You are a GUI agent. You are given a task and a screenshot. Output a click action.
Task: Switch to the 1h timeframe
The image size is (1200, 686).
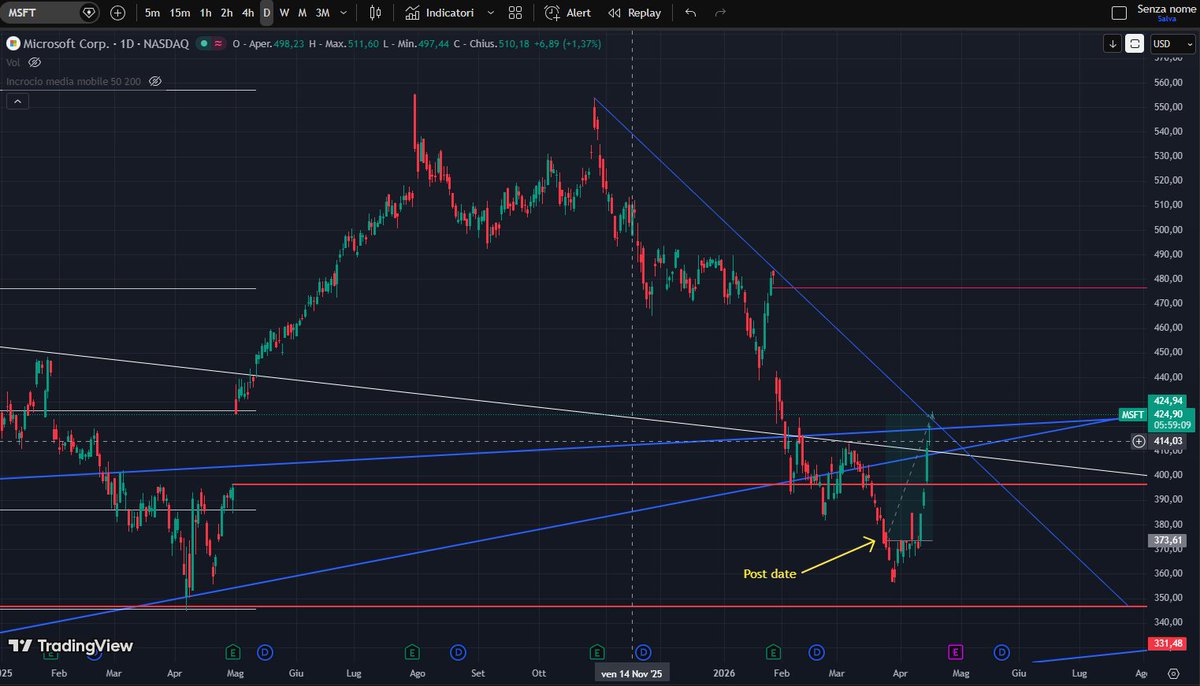pos(205,13)
